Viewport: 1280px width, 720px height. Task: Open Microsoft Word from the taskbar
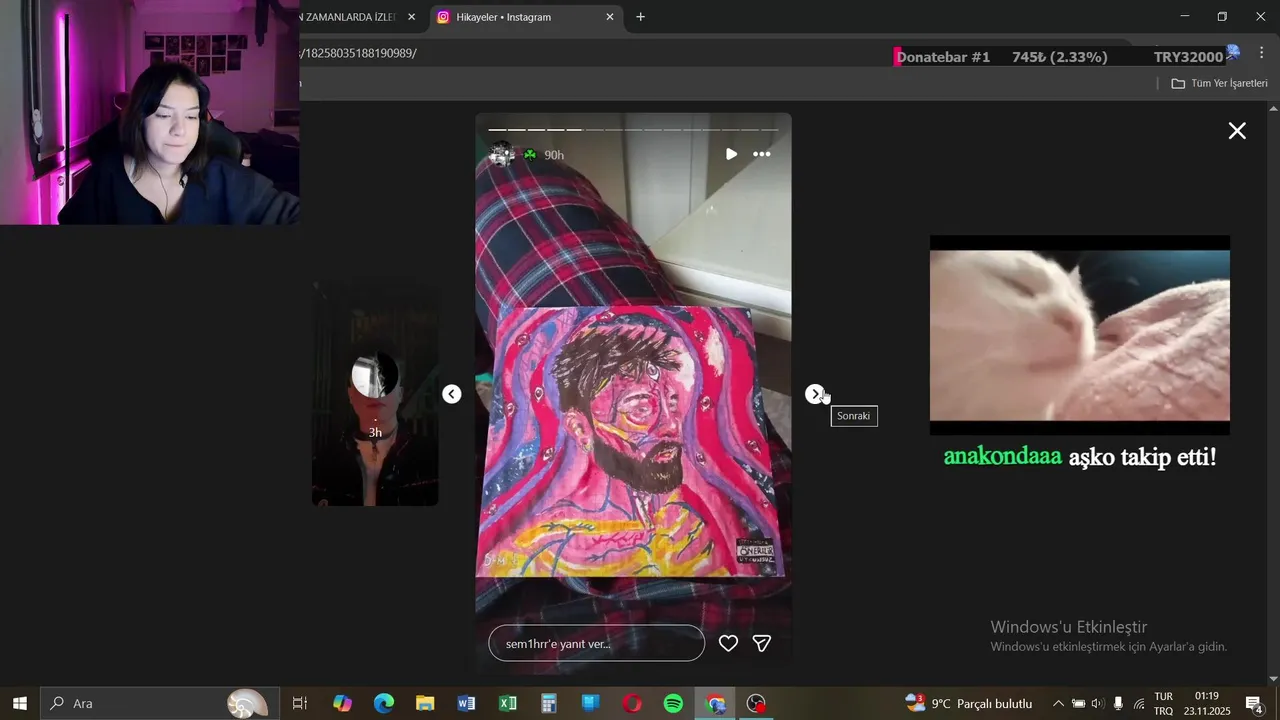tap(466, 703)
